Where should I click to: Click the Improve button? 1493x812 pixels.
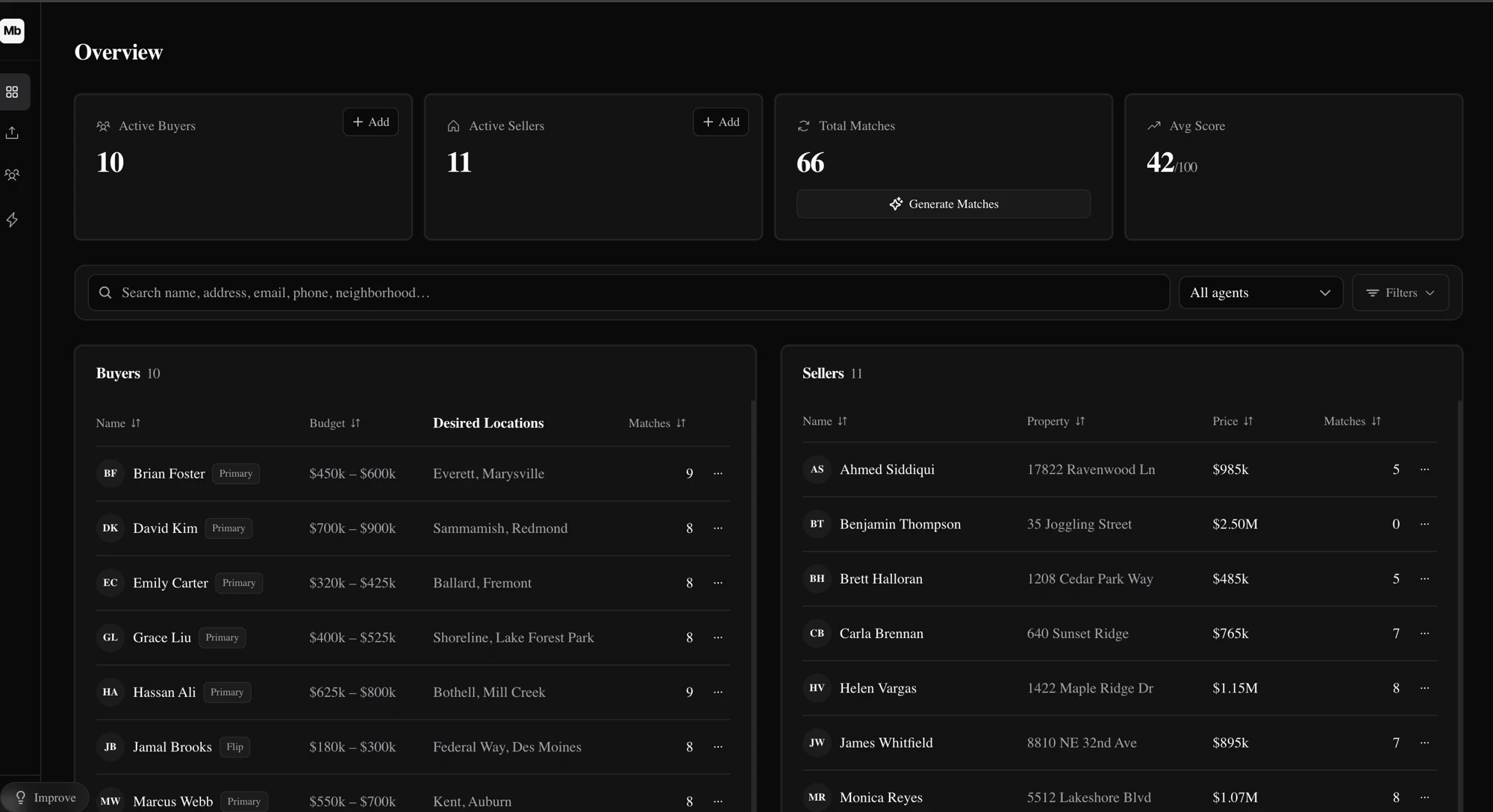(x=45, y=797)
